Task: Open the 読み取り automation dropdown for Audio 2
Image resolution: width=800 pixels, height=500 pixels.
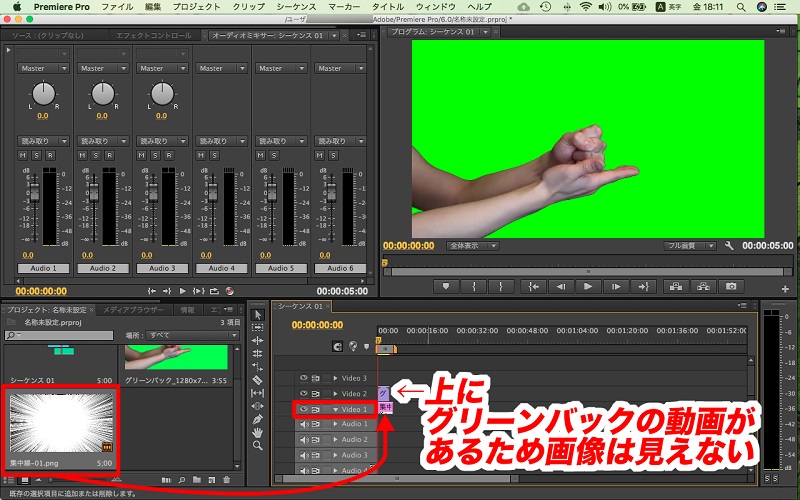Action: [103, 141]
